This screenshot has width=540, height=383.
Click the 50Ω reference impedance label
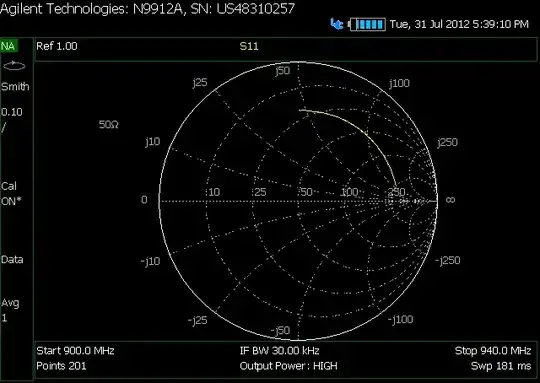[x=108, y=124]
